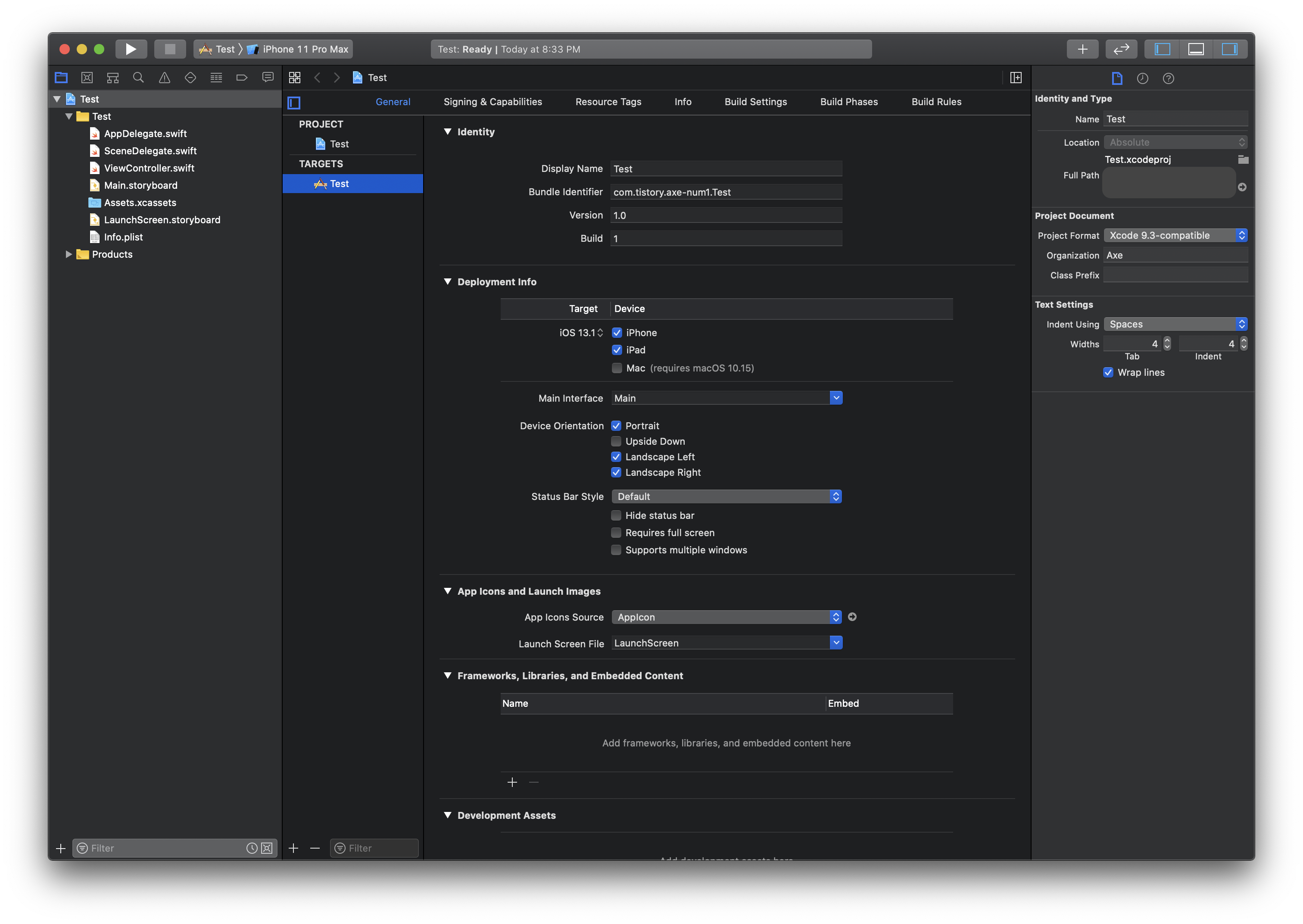Enable Hide status bar option
This screenshot has height=924, width=1303.
click(x=616, y=515)
